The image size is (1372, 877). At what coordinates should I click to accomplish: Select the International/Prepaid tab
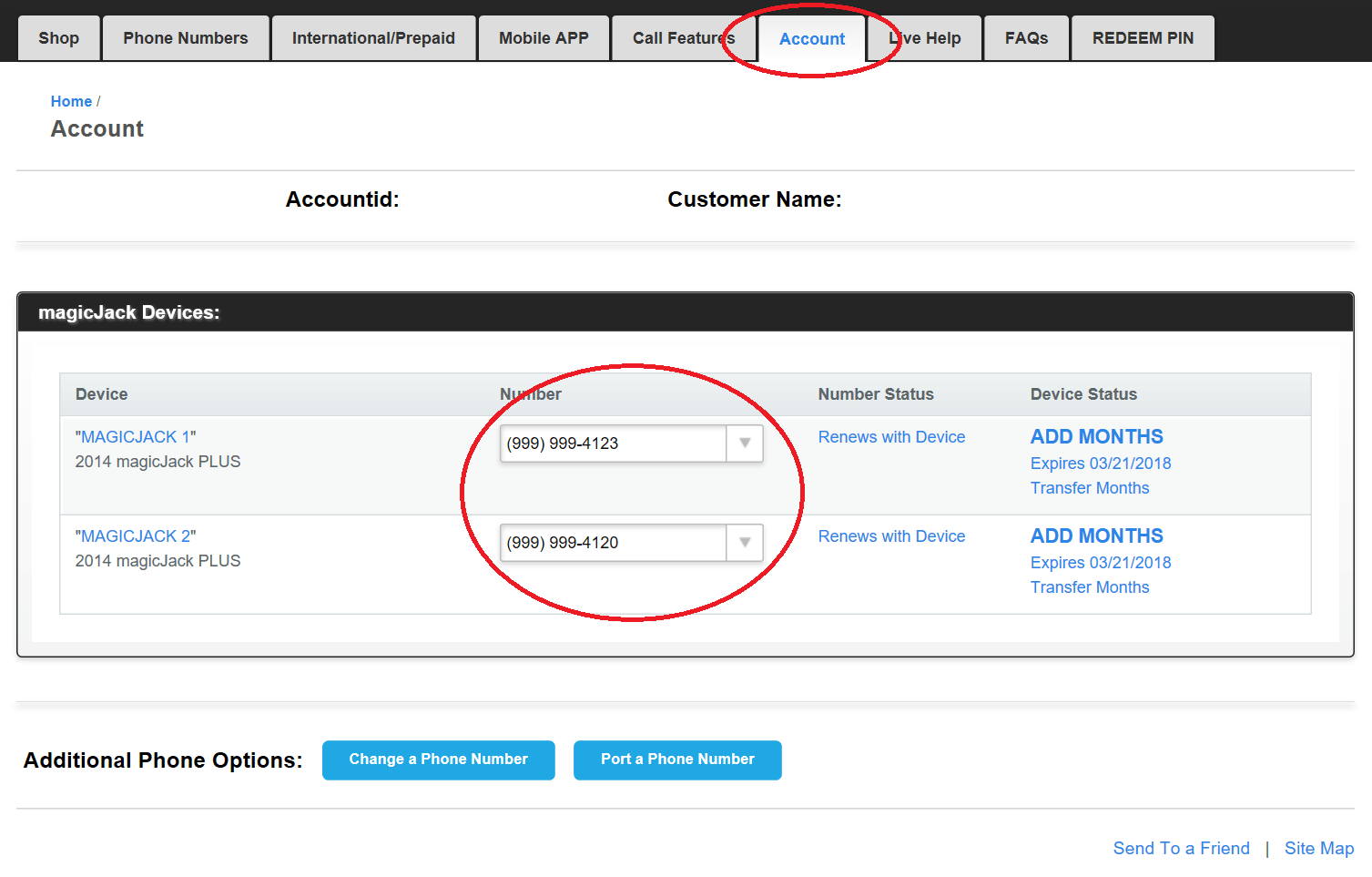tap(373, 37)
